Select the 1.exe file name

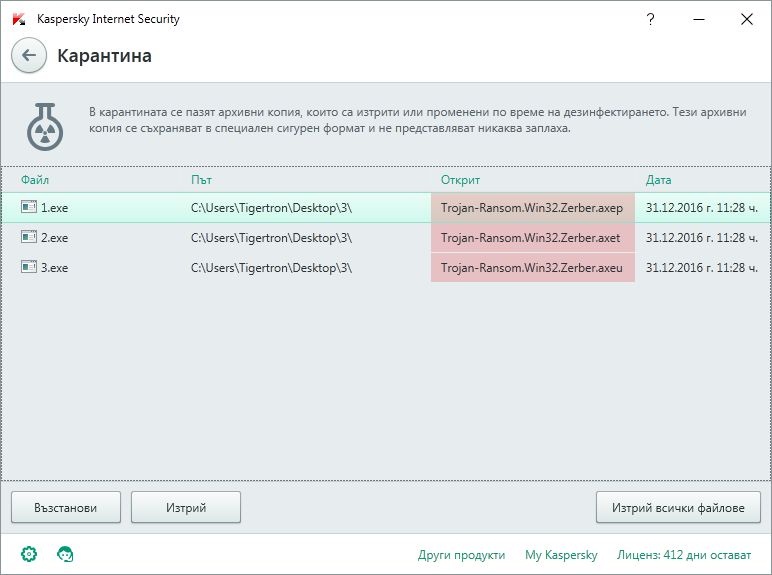(x=54, y=208)
